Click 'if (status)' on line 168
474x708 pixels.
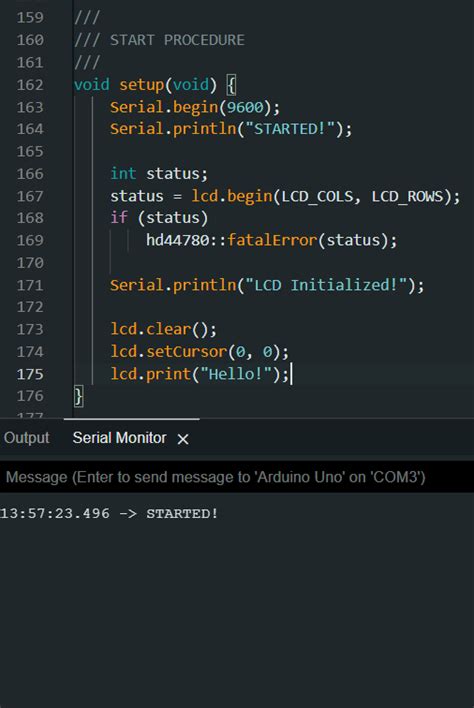159,218
